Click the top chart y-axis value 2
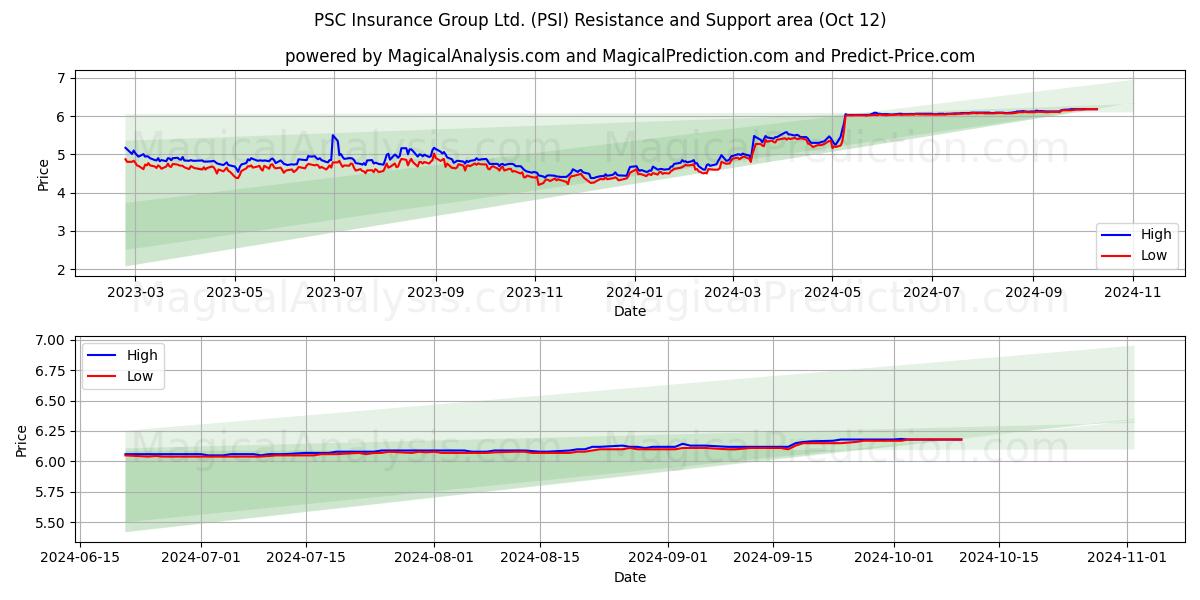Viewport: 1200px width, 600px height. click(62, 270)
